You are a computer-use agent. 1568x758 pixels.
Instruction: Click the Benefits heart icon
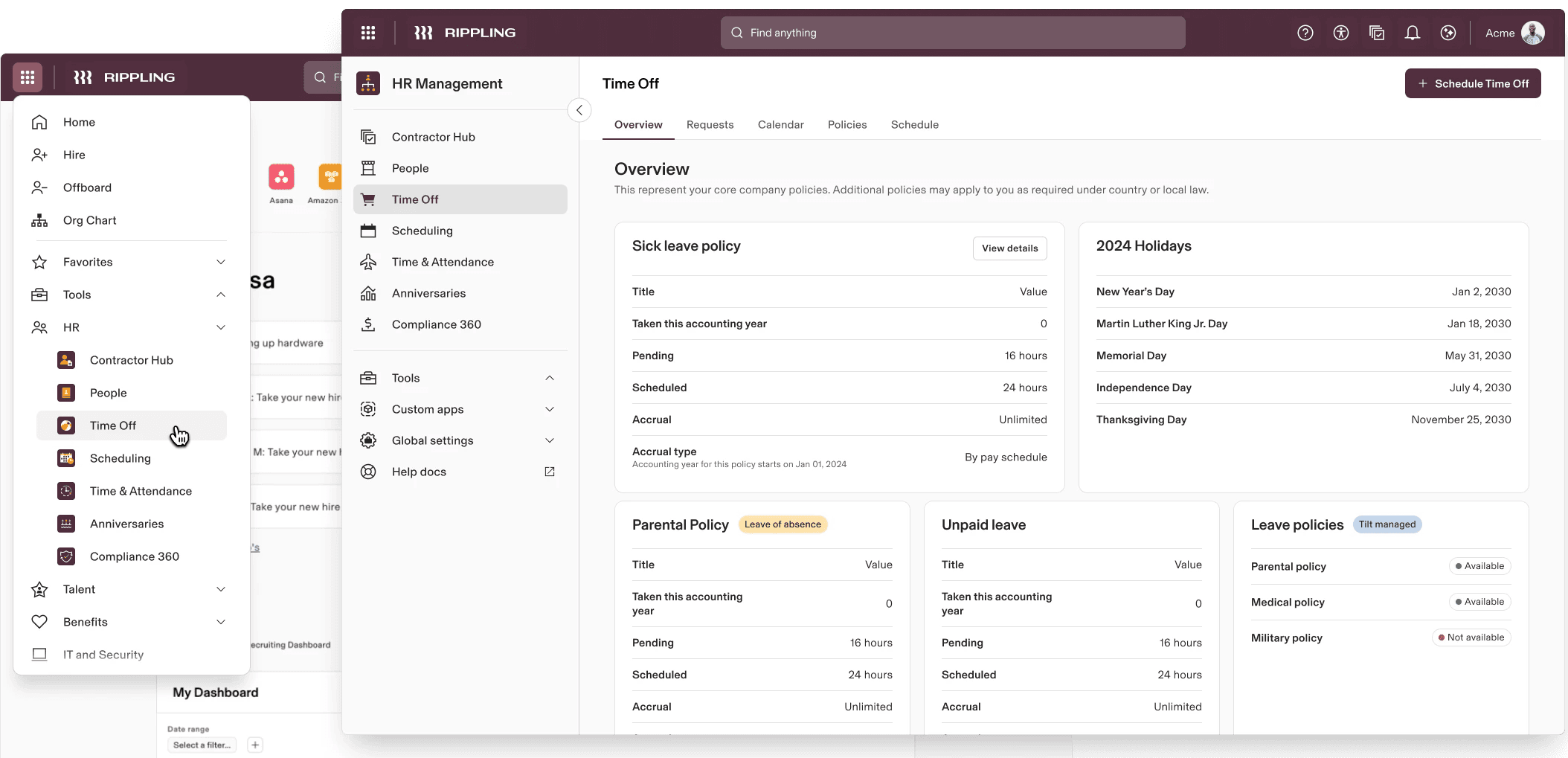tap(39, 622)
